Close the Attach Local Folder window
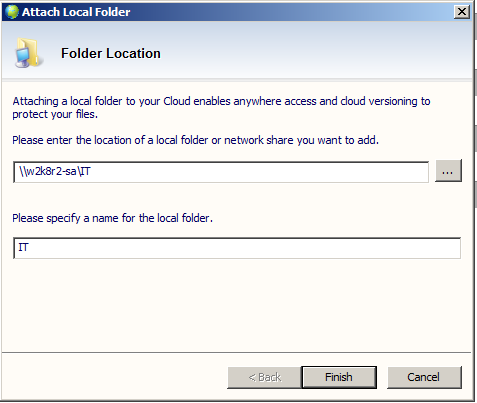Viewport: 477px width, 403px height. click(462, 12)
